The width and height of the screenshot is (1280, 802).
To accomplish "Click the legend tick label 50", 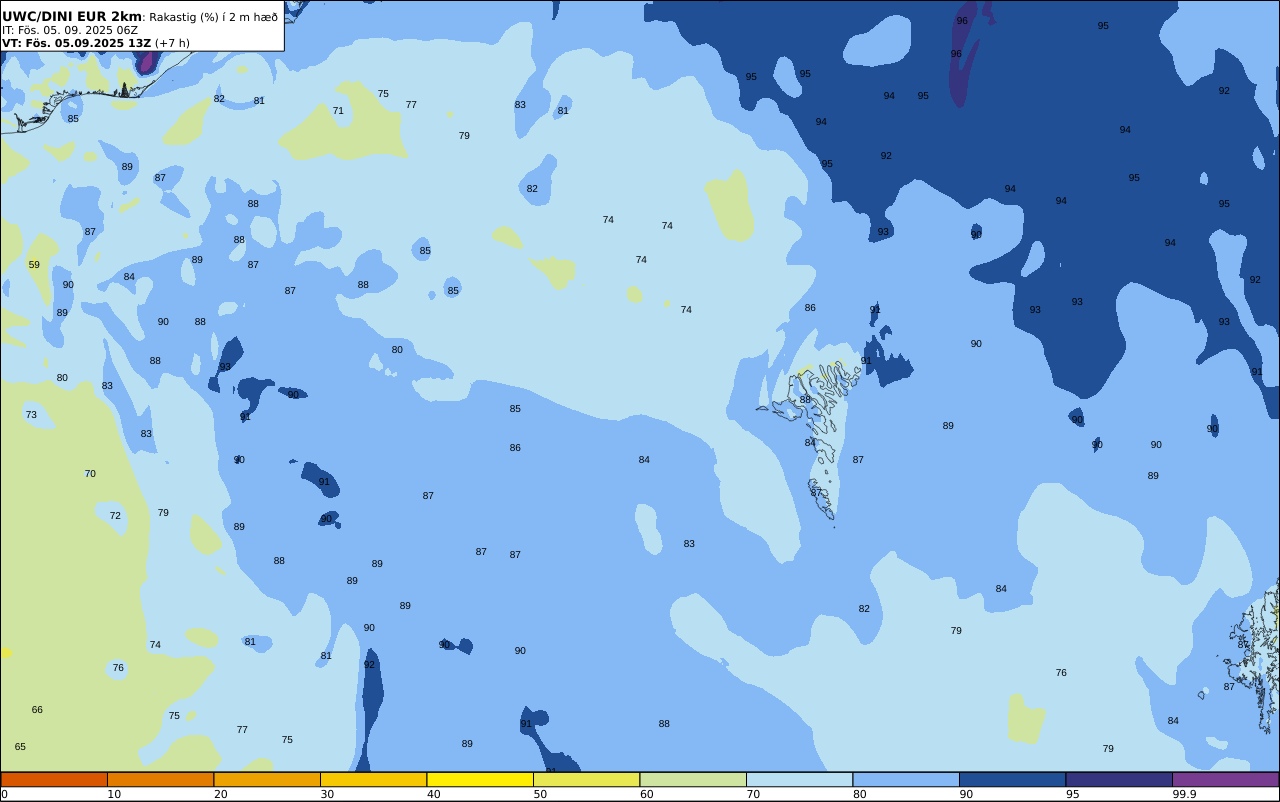I will [540, 794].
